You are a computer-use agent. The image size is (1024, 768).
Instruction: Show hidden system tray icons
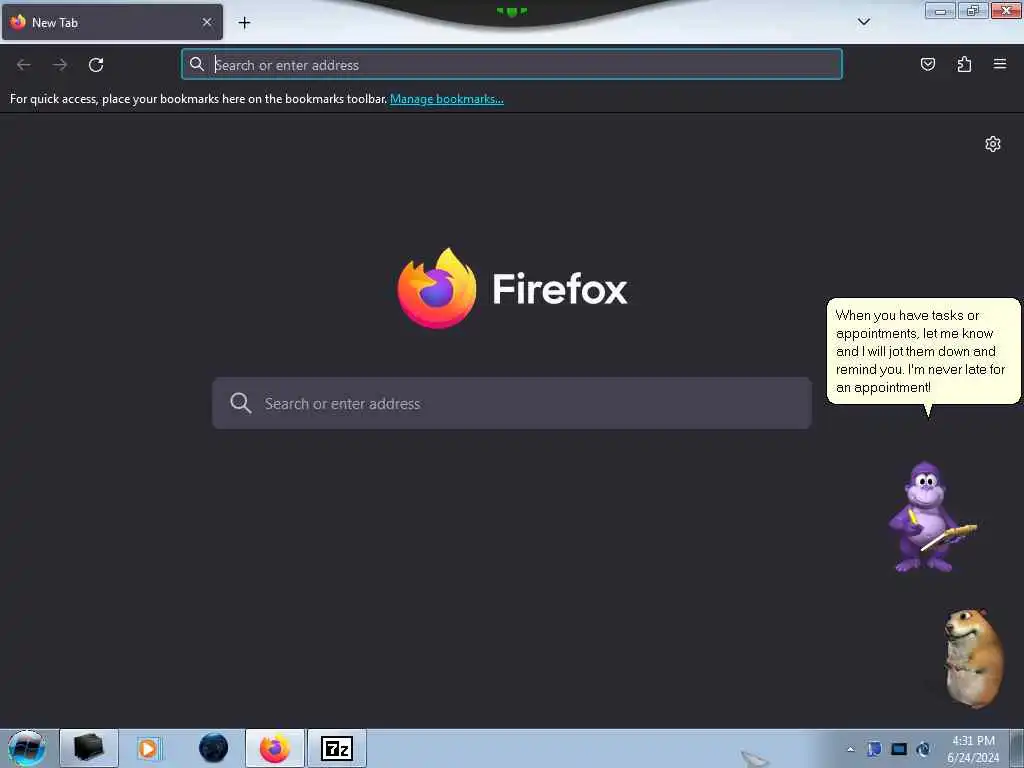click(x=850, y=749)
